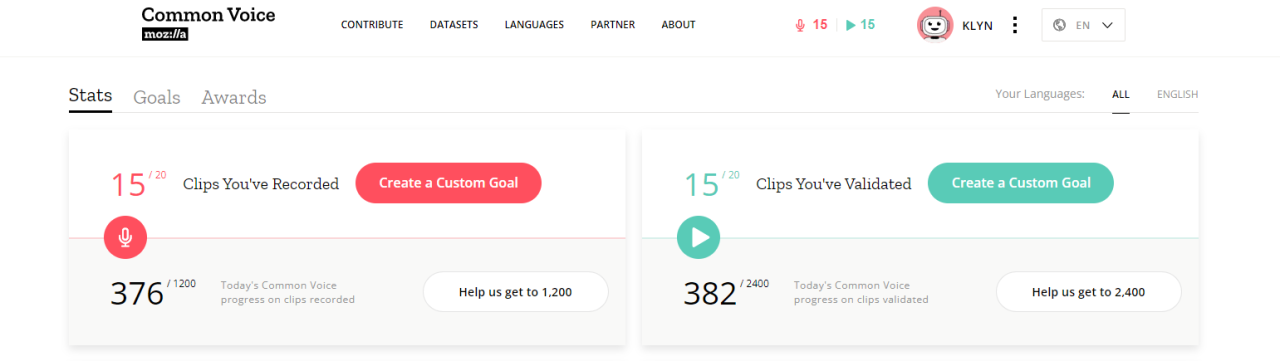Expand the EN language dropdown arrow

pos(1107,25)
